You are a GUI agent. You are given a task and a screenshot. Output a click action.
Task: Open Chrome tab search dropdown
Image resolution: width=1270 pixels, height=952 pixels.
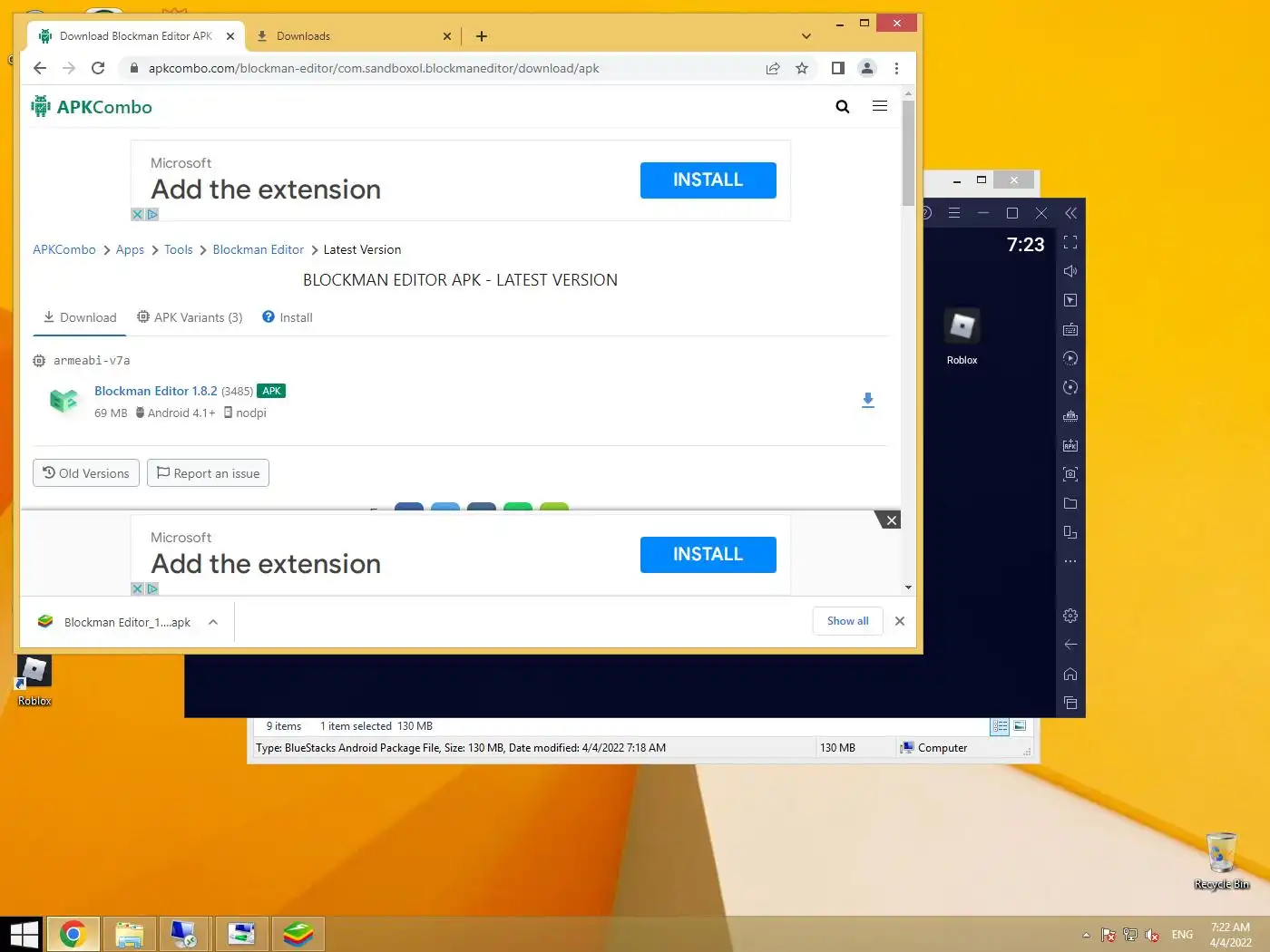(x=806, y=36)
